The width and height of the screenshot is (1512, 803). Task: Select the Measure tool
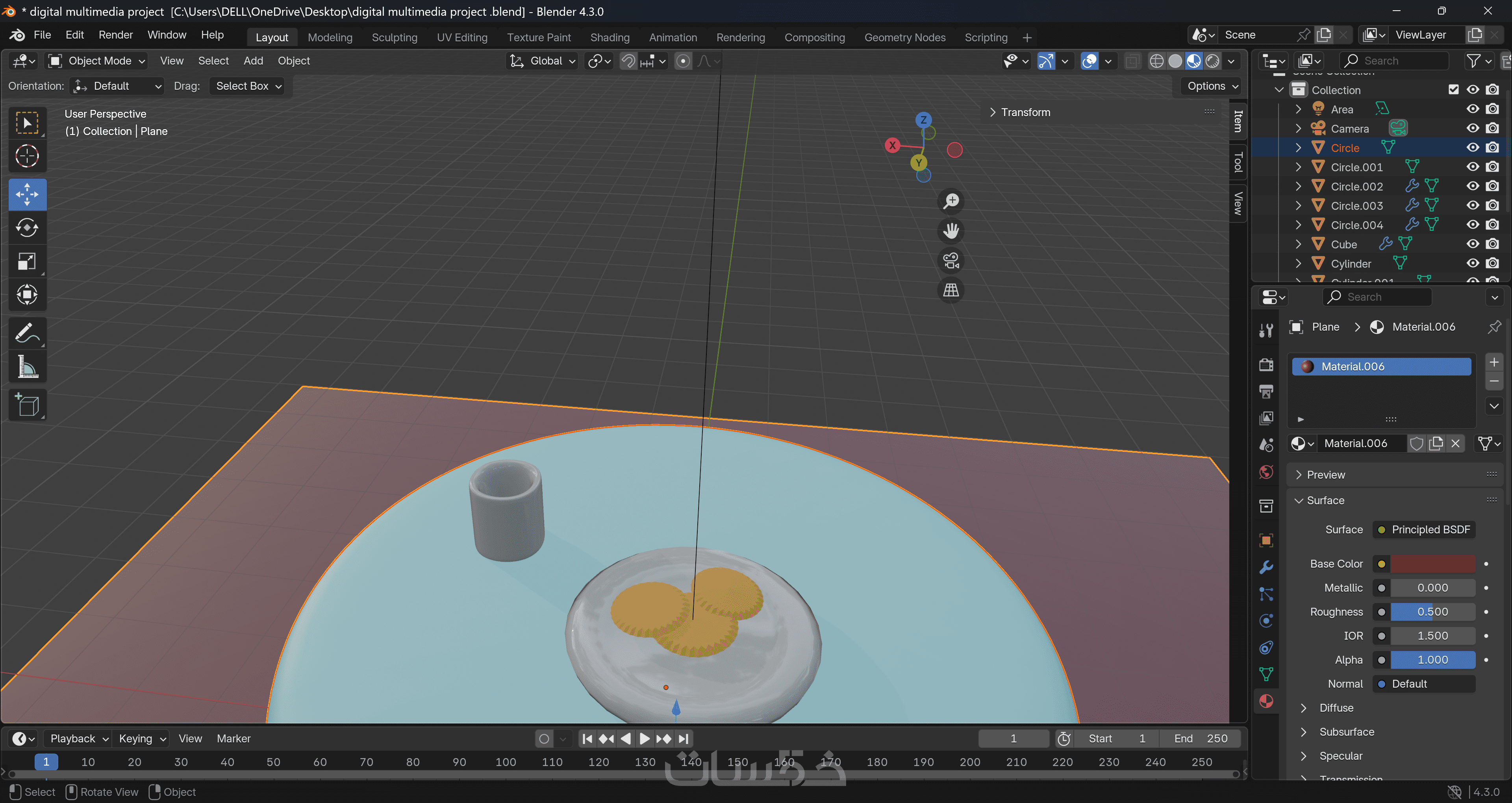click(x=27, y=367)
